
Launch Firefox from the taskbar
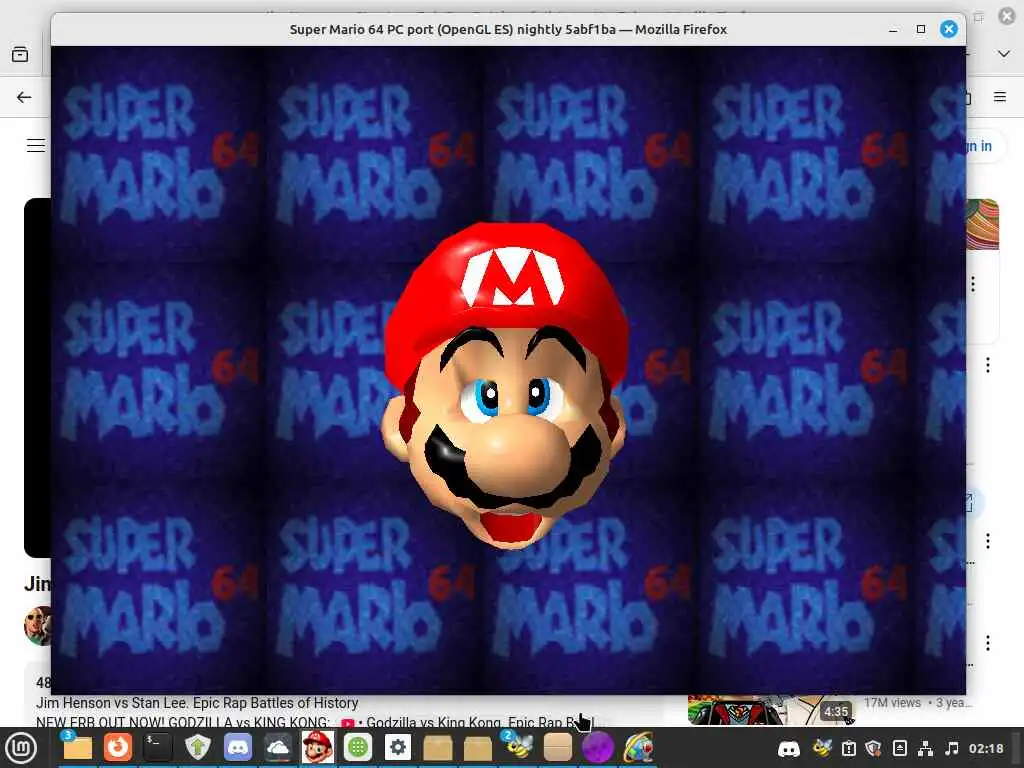pos(118,747)
